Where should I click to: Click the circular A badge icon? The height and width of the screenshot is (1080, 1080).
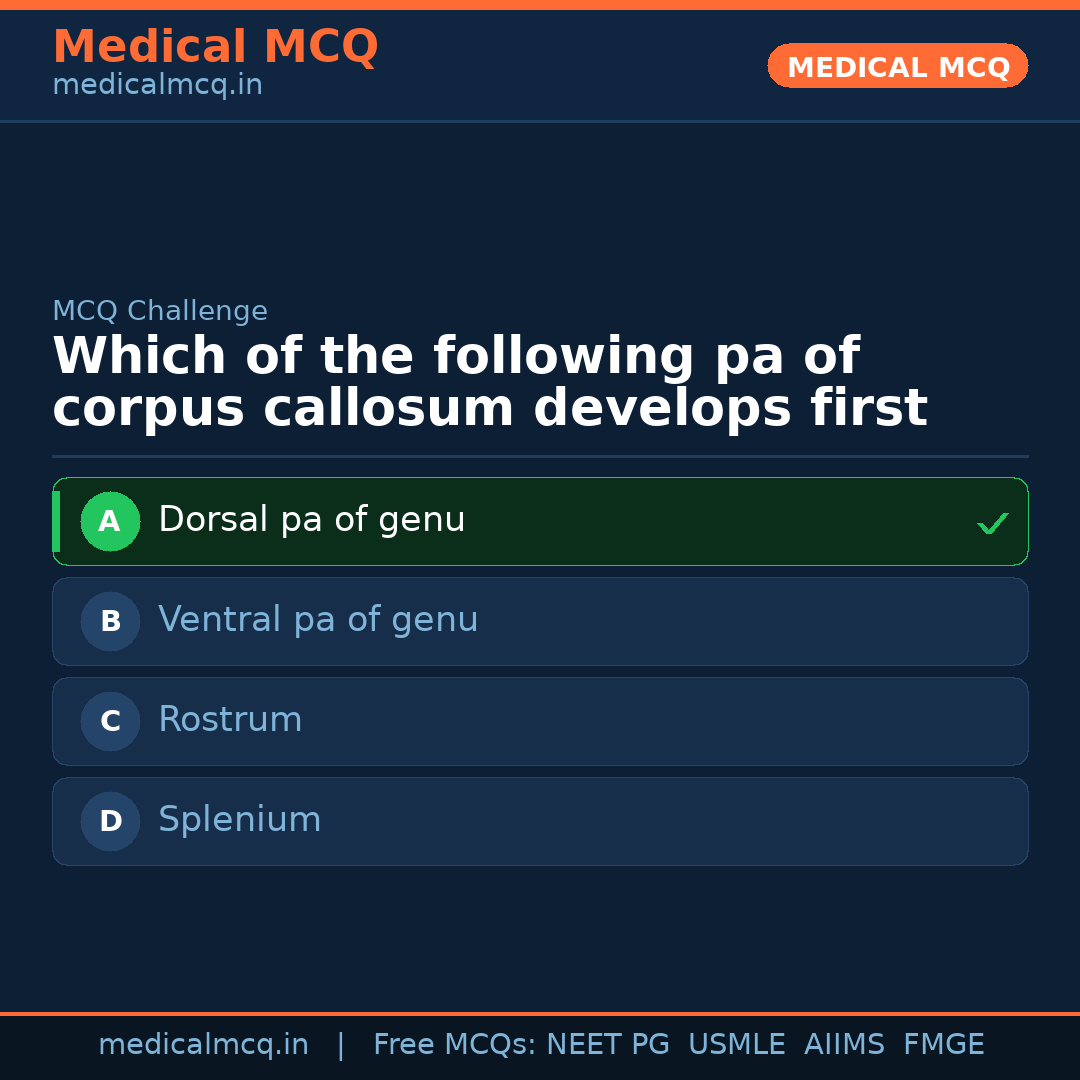point(110,521)
